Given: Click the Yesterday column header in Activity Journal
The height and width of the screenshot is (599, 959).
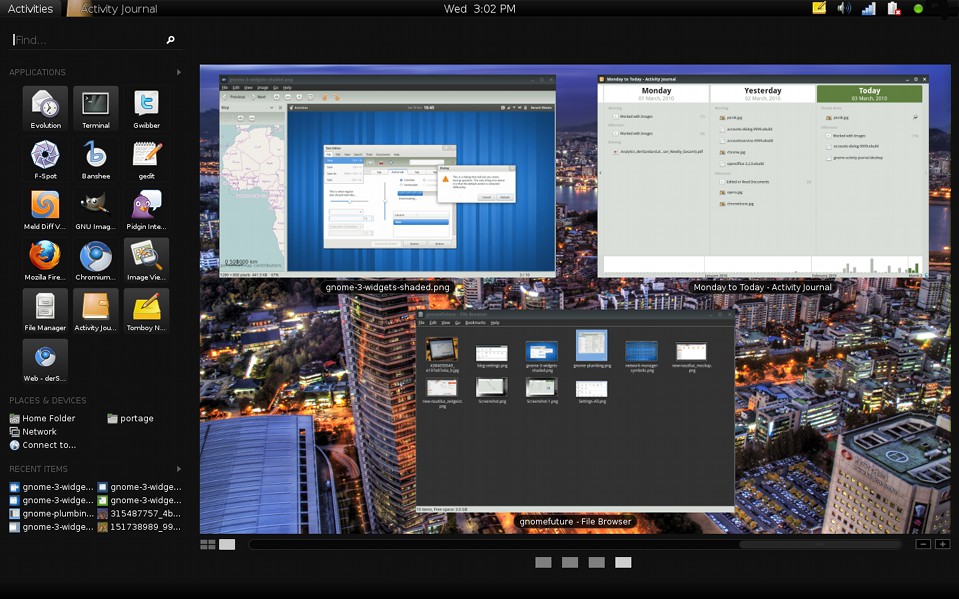Looking at the screenshot, I should (x=763, y=93).
